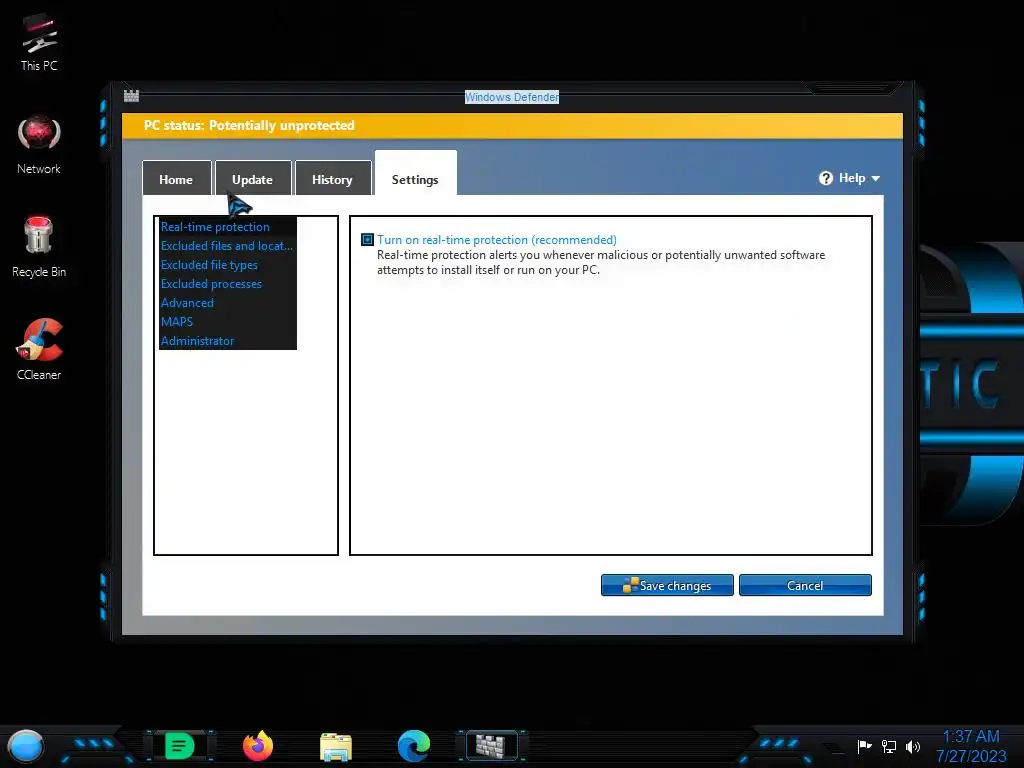This screenshot has height=768, width=1024.
Task: Click the Save changes button
Action: [667, 585]
